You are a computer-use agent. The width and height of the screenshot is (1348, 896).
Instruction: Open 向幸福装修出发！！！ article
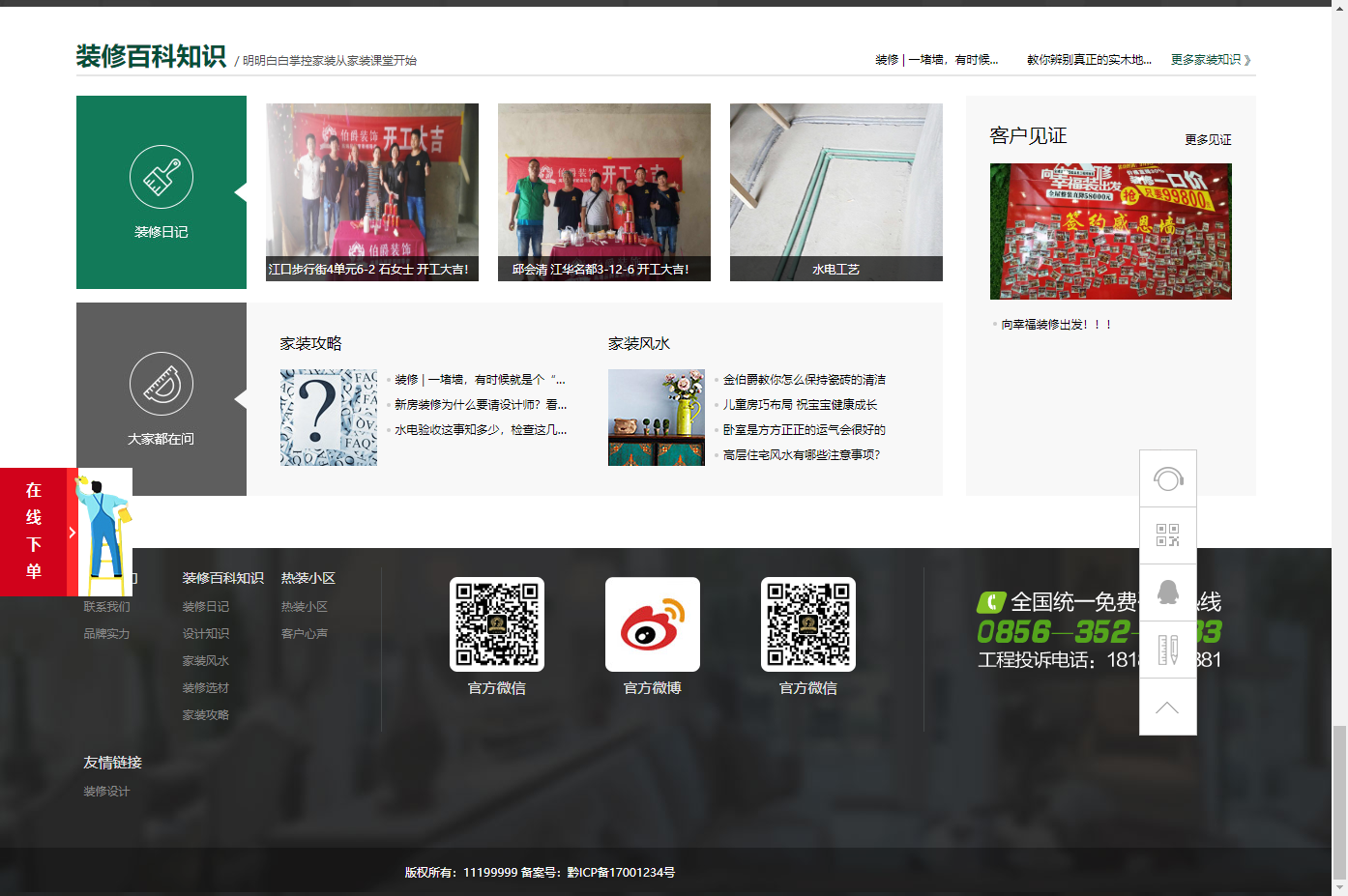click(x=1056, y=325)
